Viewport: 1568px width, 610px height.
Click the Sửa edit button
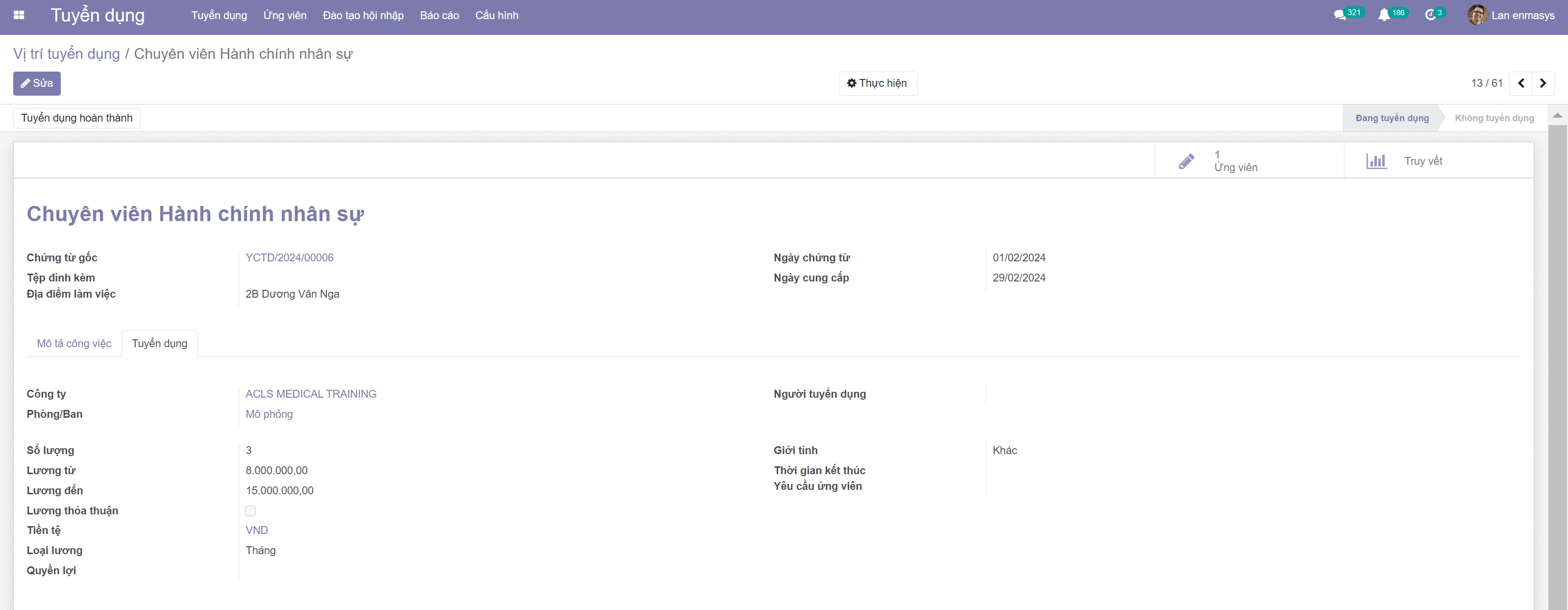coord(37,83)
